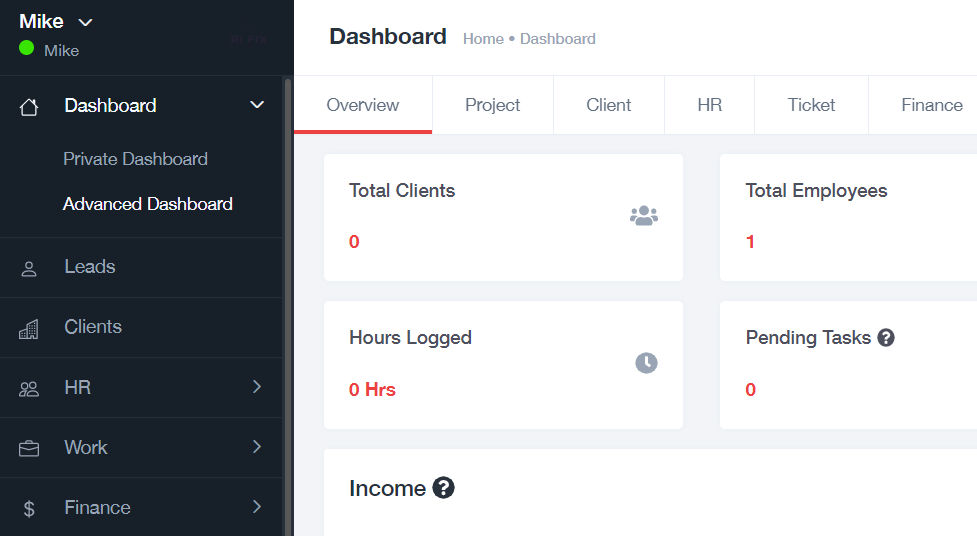Viewport: 977px width, 536px height.
Task: Collapse the Dashboard sidebar menu chevron
Action: click(257, 105)
